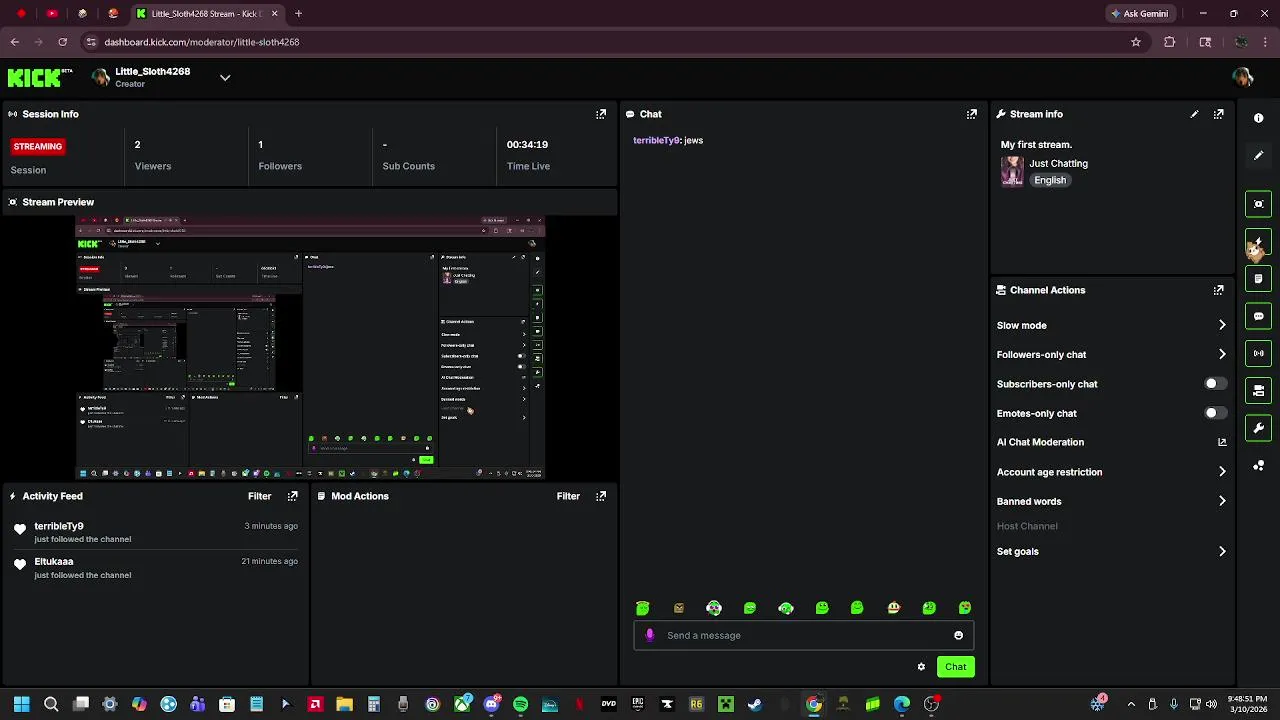
Task: Open Steam from the taskbar
Action: tap(755, 704)
